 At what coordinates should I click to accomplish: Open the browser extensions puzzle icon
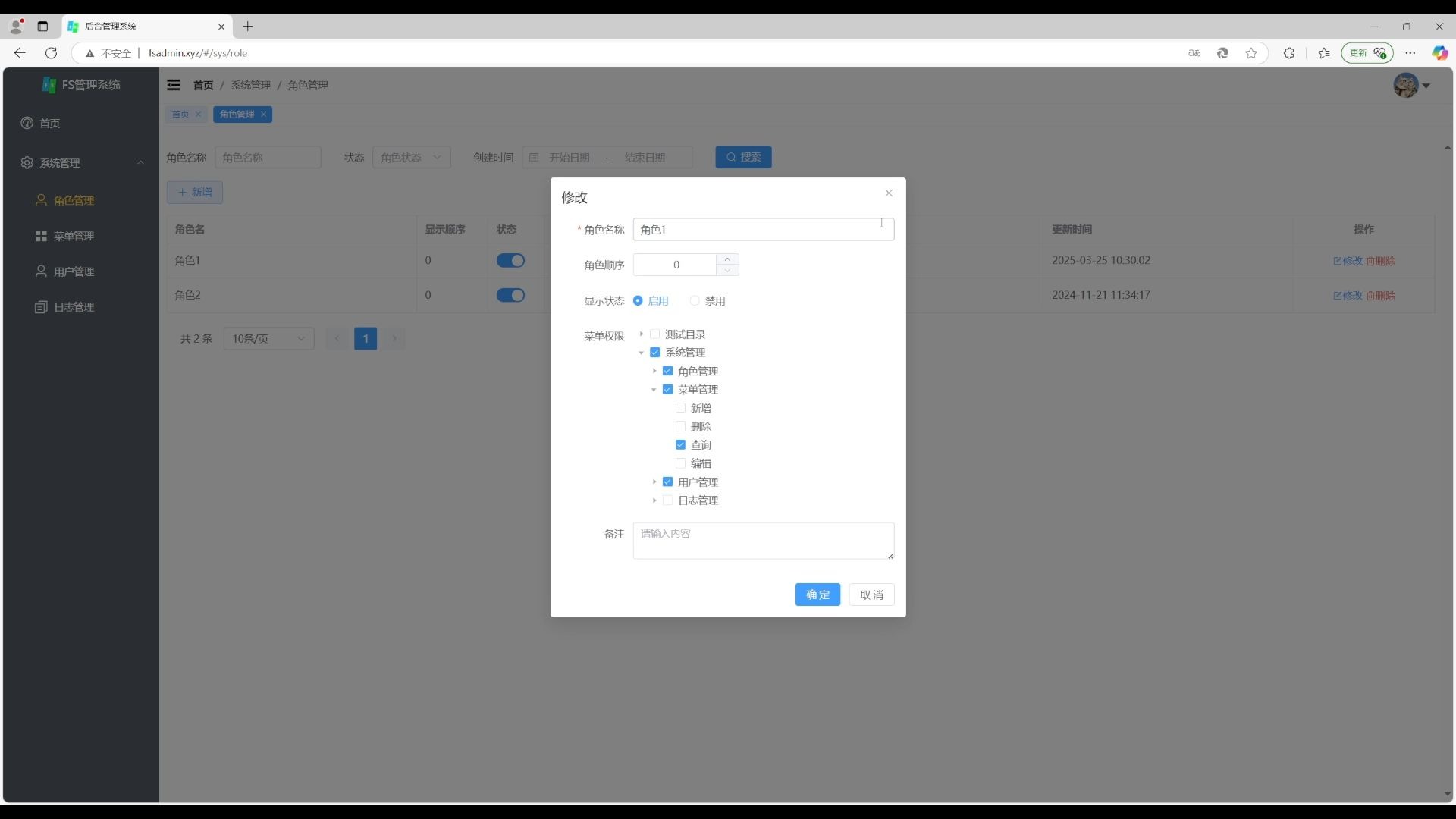pyautogui.click(x=1288, y=53)
